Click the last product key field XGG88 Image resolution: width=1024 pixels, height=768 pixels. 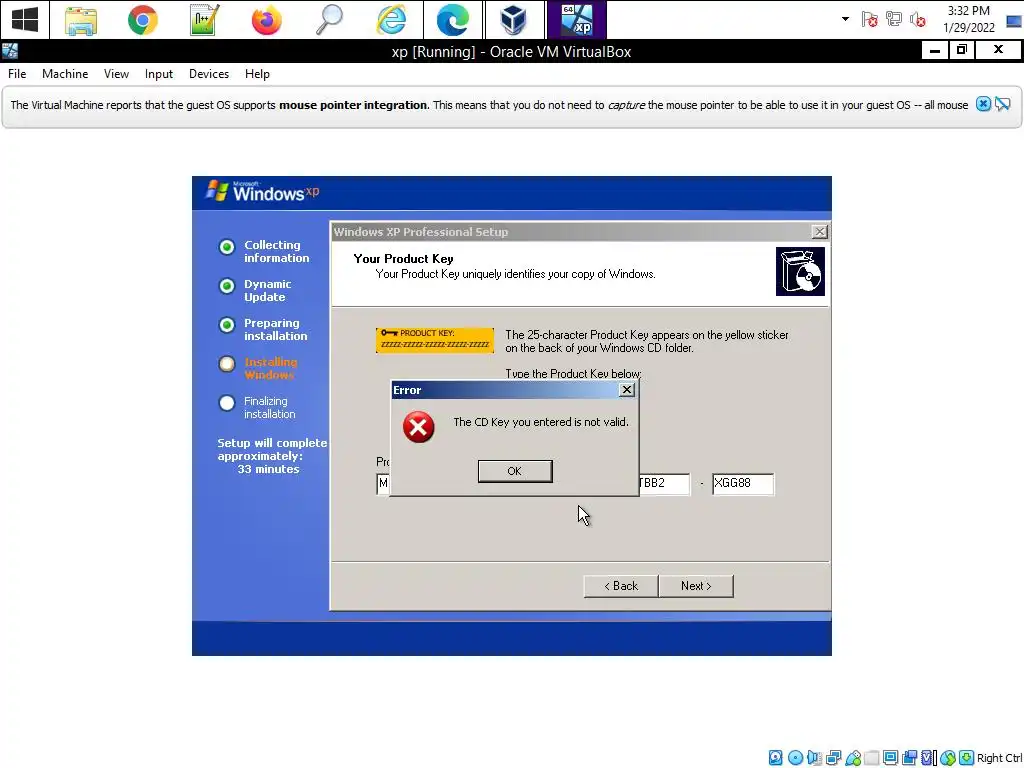(743, 483)
